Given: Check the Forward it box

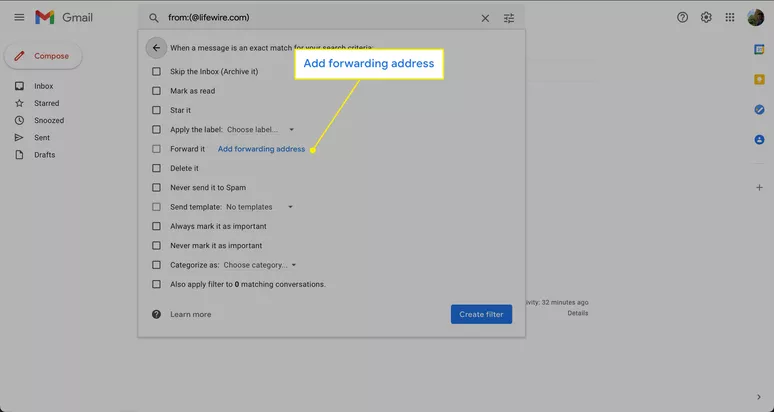Looking at the screenshot, I should click(x=156, y=149).
